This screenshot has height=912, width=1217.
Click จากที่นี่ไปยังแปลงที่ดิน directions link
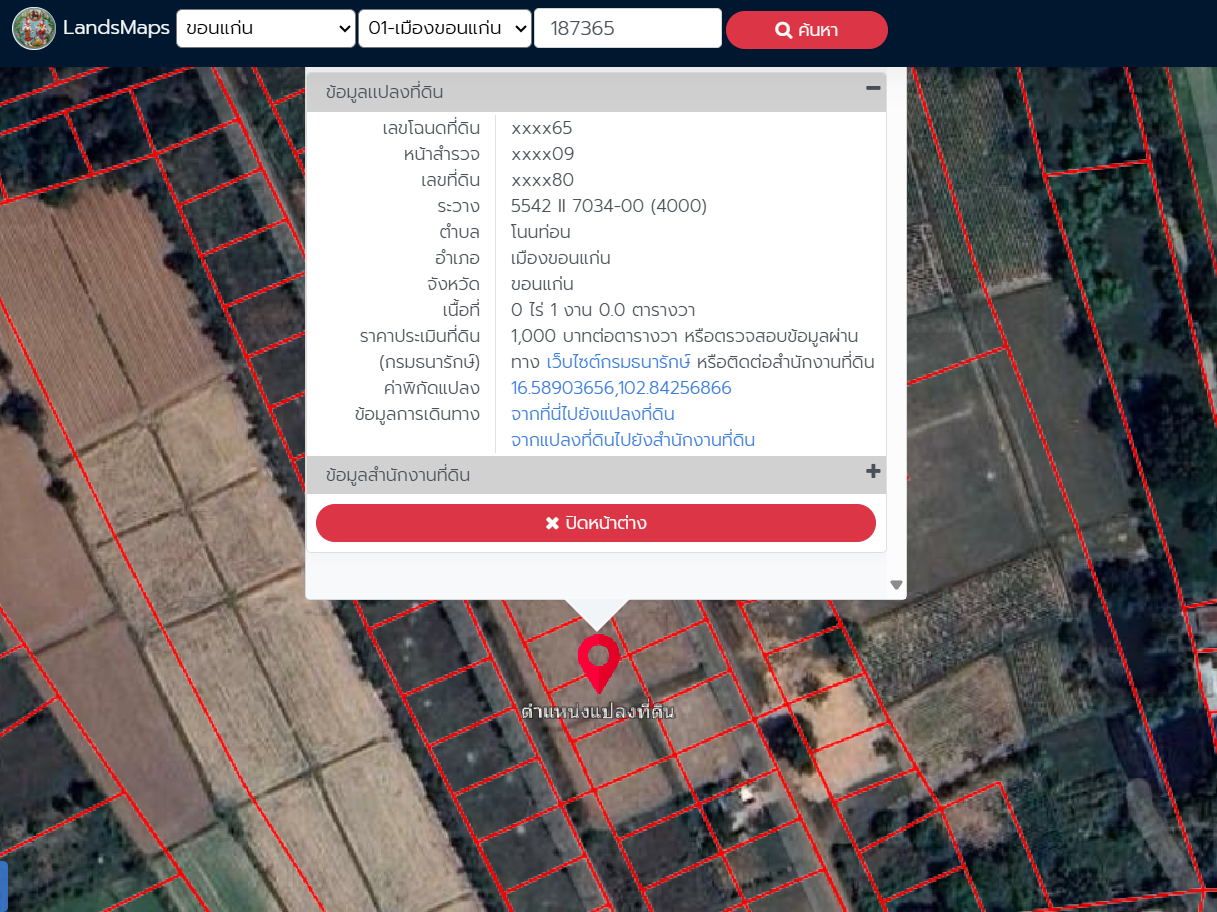[x=592, y=414]
